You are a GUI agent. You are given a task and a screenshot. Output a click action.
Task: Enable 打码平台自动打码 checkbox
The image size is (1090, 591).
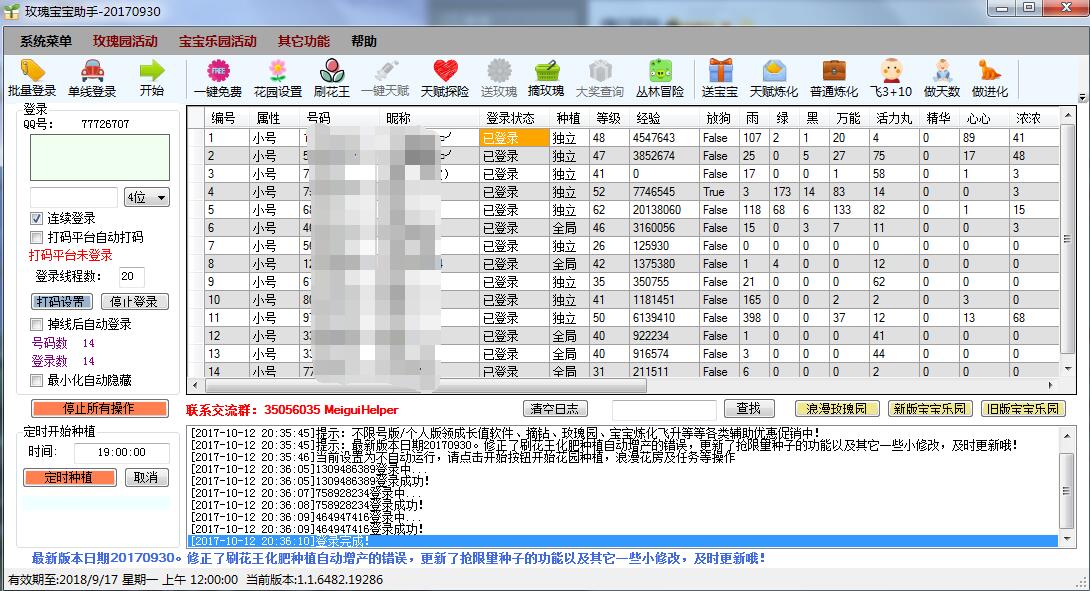pyautogui.click(x=37, y=237)
